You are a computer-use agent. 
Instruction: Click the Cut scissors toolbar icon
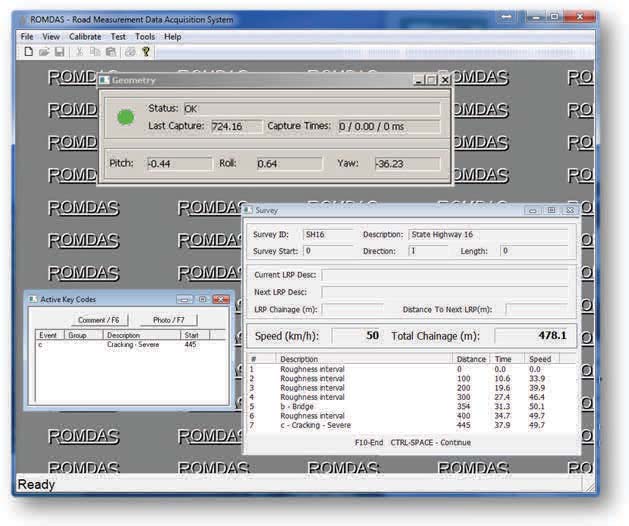[x=80, y=51]
